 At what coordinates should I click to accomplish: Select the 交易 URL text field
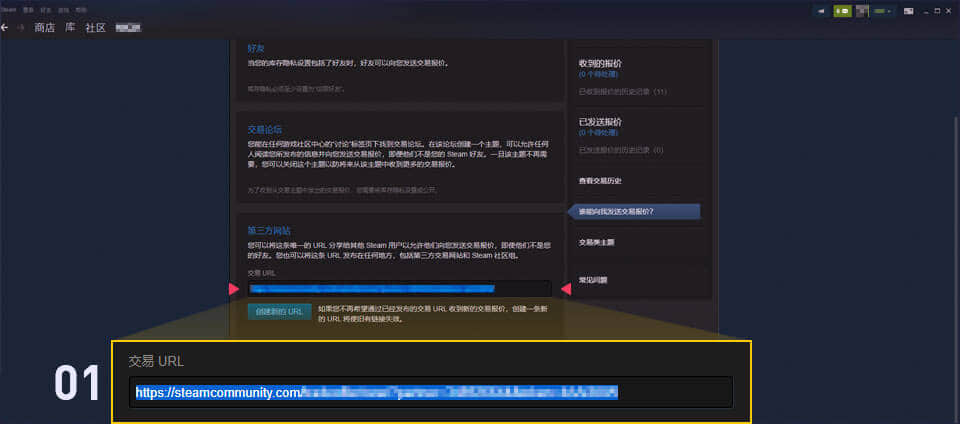pos(399,289)
